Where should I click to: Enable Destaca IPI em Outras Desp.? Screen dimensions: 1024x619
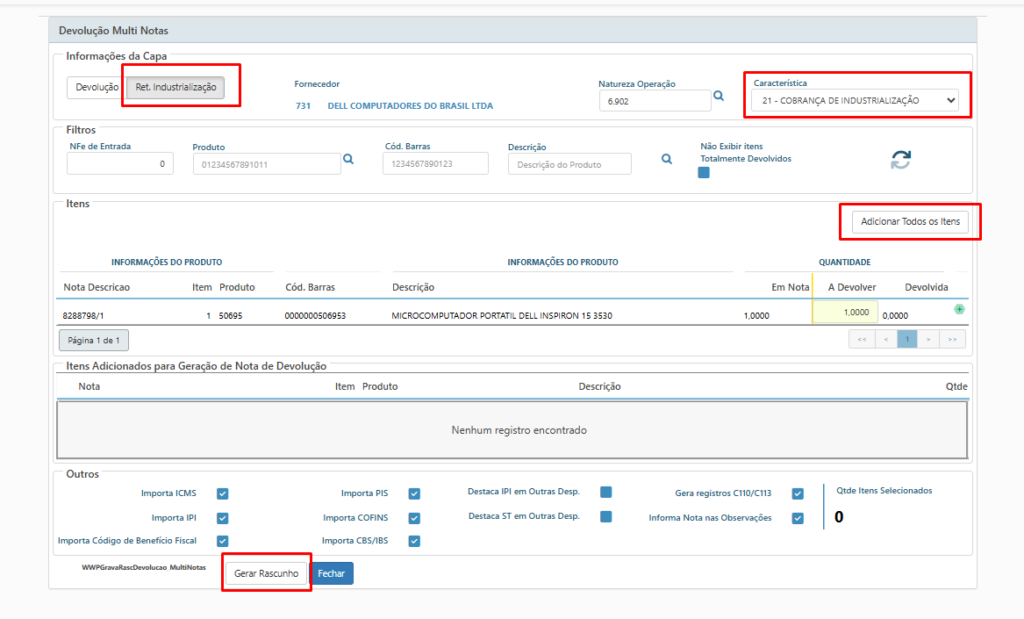(606, 492)
